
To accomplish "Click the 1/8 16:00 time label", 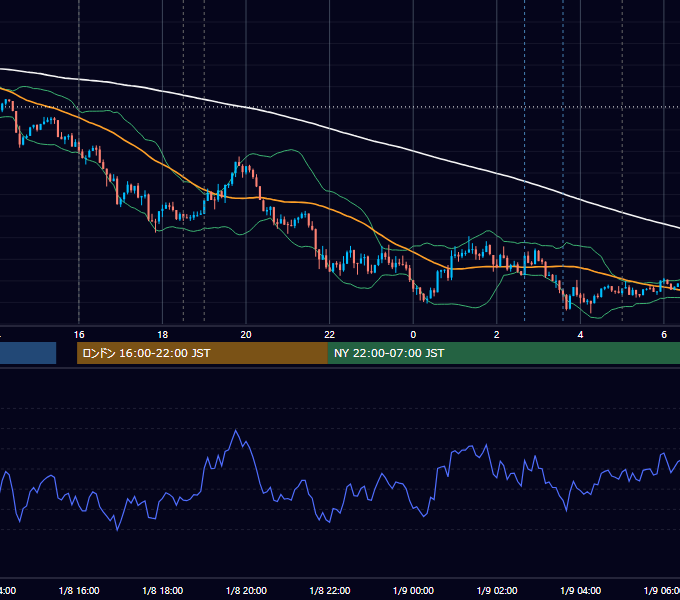I will tap(79, 590).
